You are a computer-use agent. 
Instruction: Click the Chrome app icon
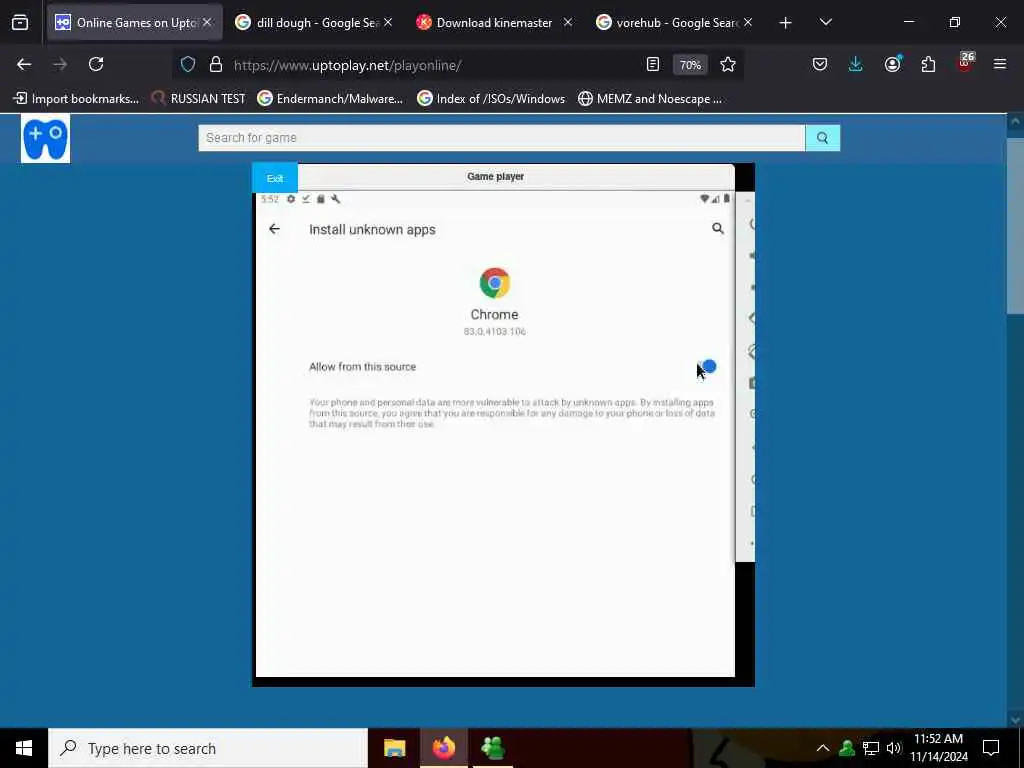click(494, 283)
